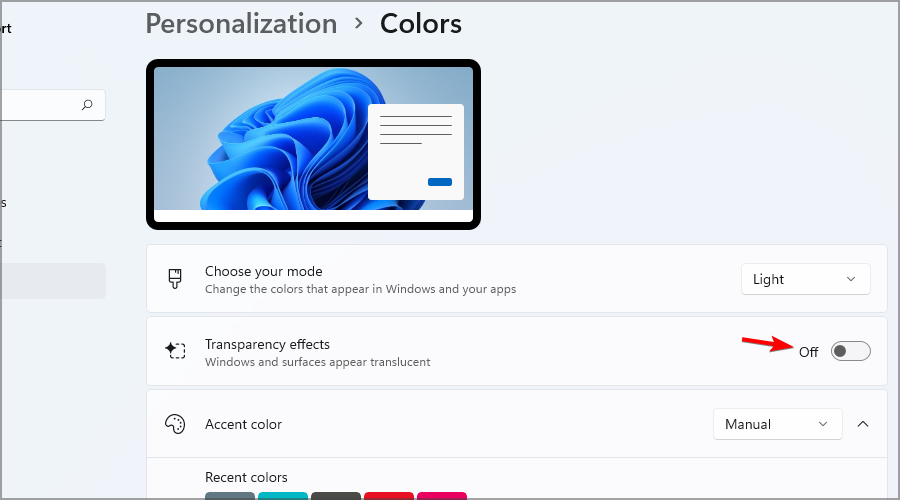Pick the red recent color swatch
Screen dimensions: 900x500
[389, 496]
